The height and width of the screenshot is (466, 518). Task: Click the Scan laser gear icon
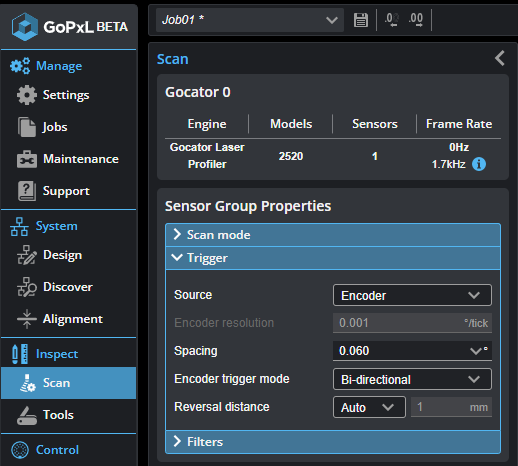pyautogui.click(x=27, y=383)
